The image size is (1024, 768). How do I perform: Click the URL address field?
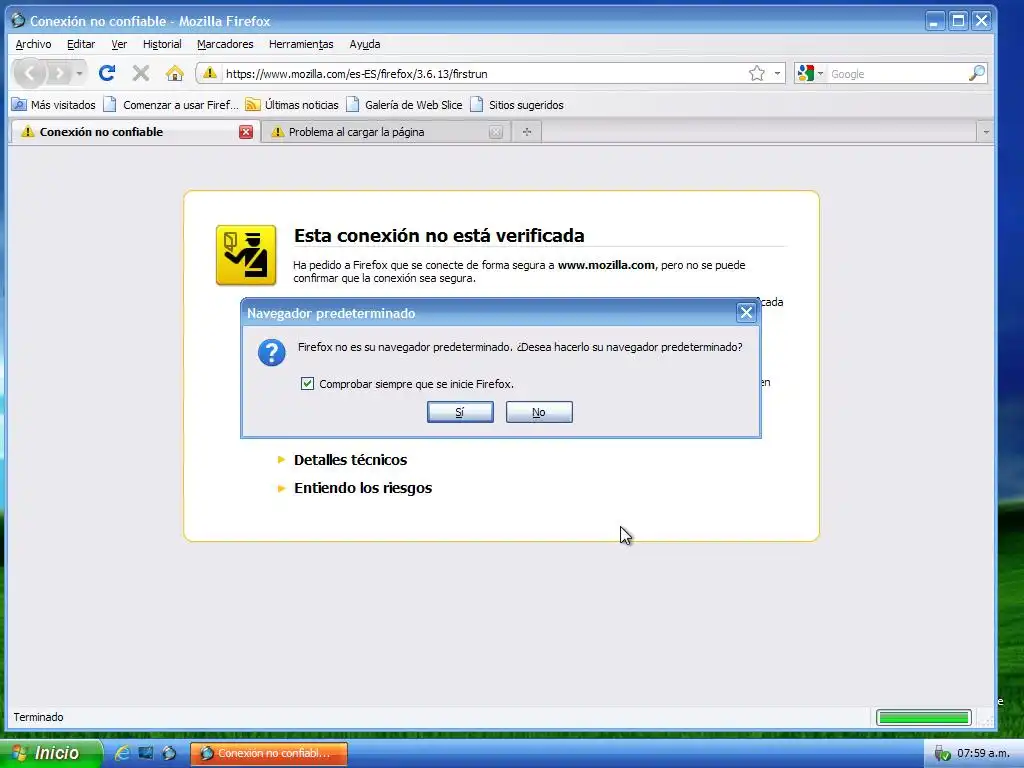tap(483, 73)
